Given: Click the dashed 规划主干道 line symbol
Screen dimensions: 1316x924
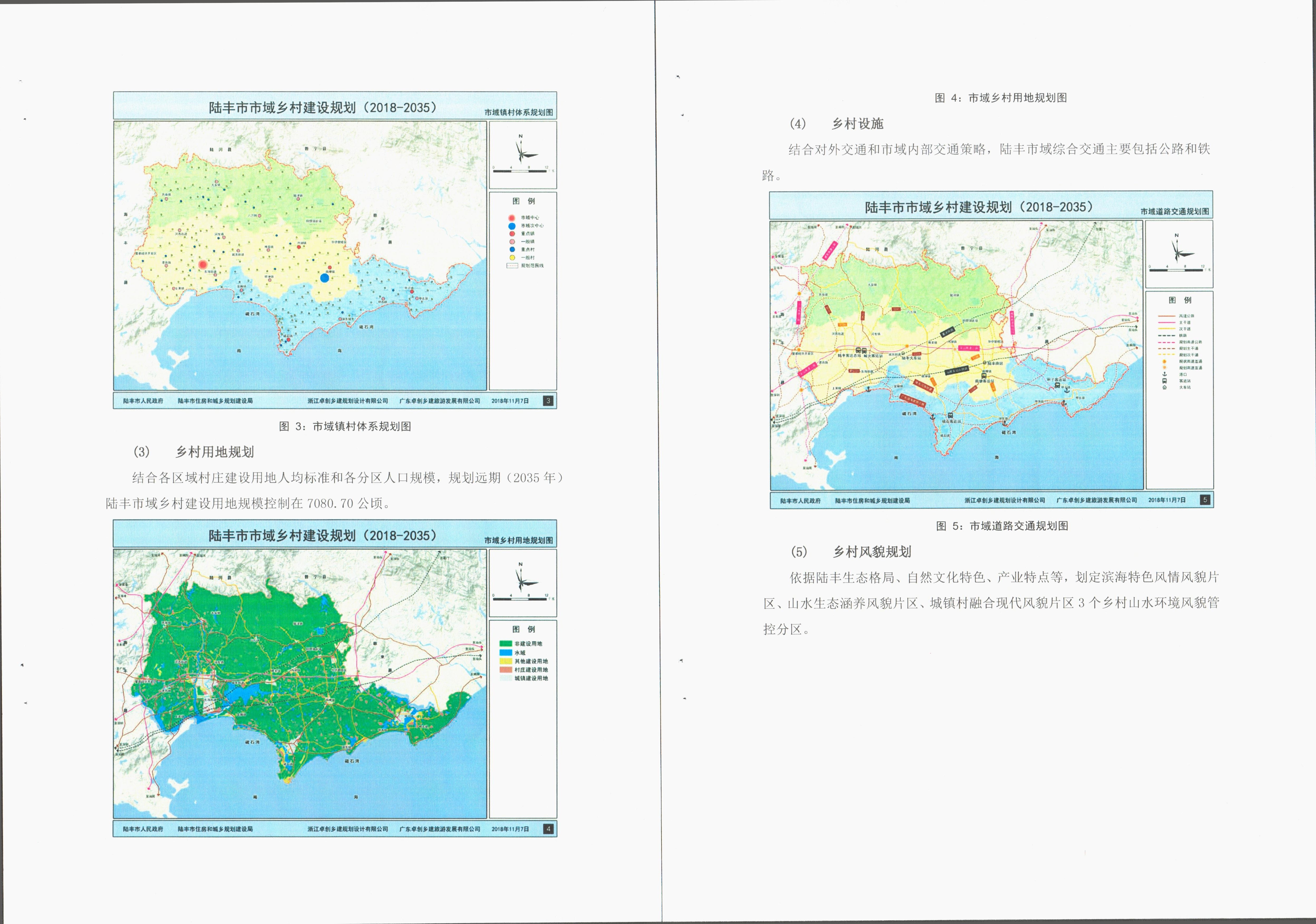Looking at the screenshot, I should point(1167,349).
